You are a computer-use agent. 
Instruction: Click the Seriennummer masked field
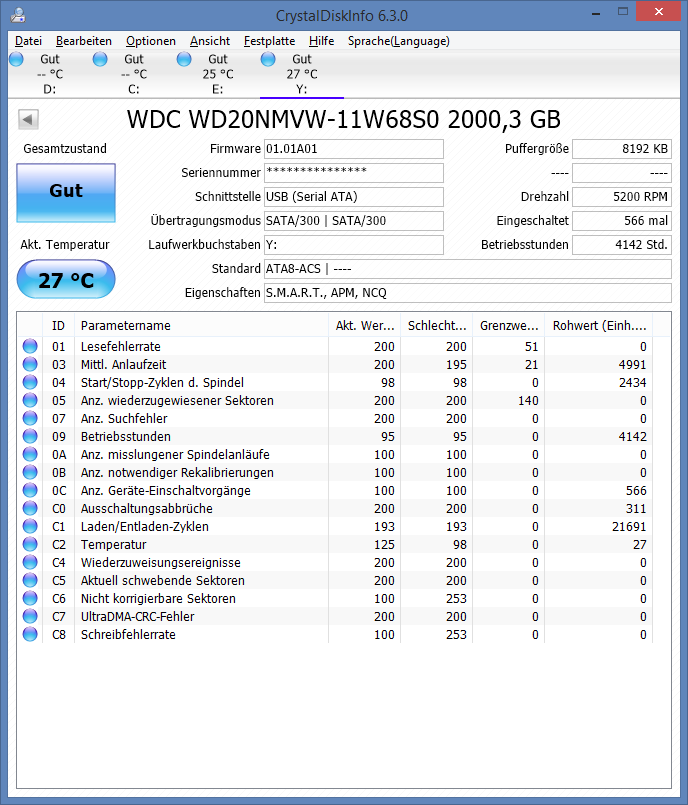tap(354, 173)
